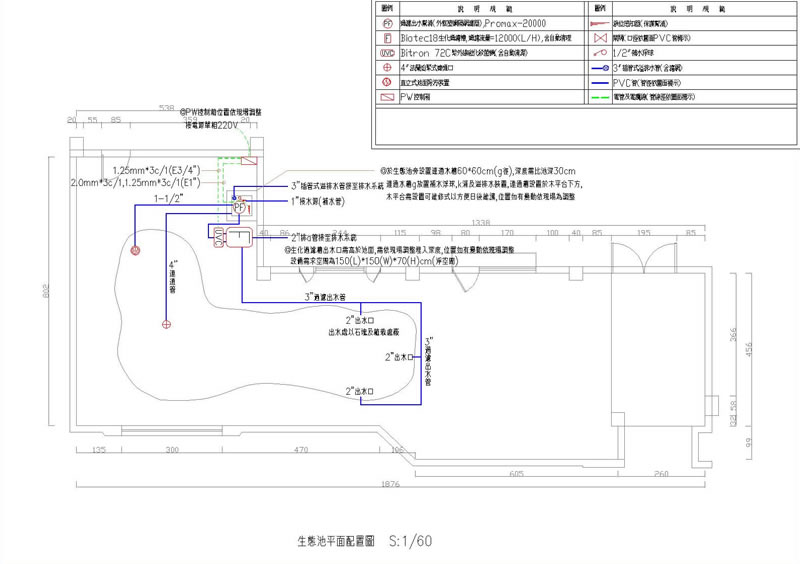The image size is (800, 564).
Task: Click the 4" drain inlet symbol inside the pond
Action: 166,324
